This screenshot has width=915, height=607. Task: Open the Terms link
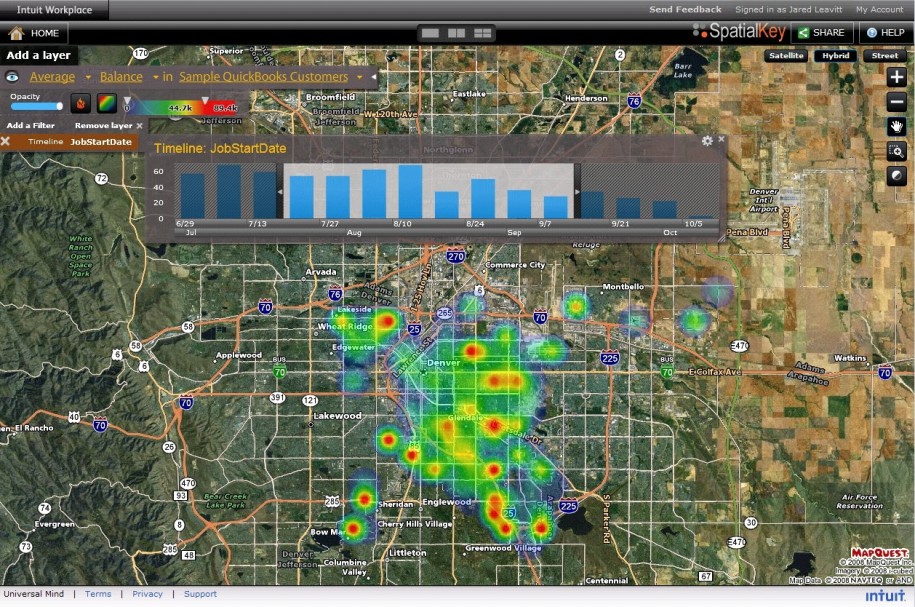click(98, 594)
